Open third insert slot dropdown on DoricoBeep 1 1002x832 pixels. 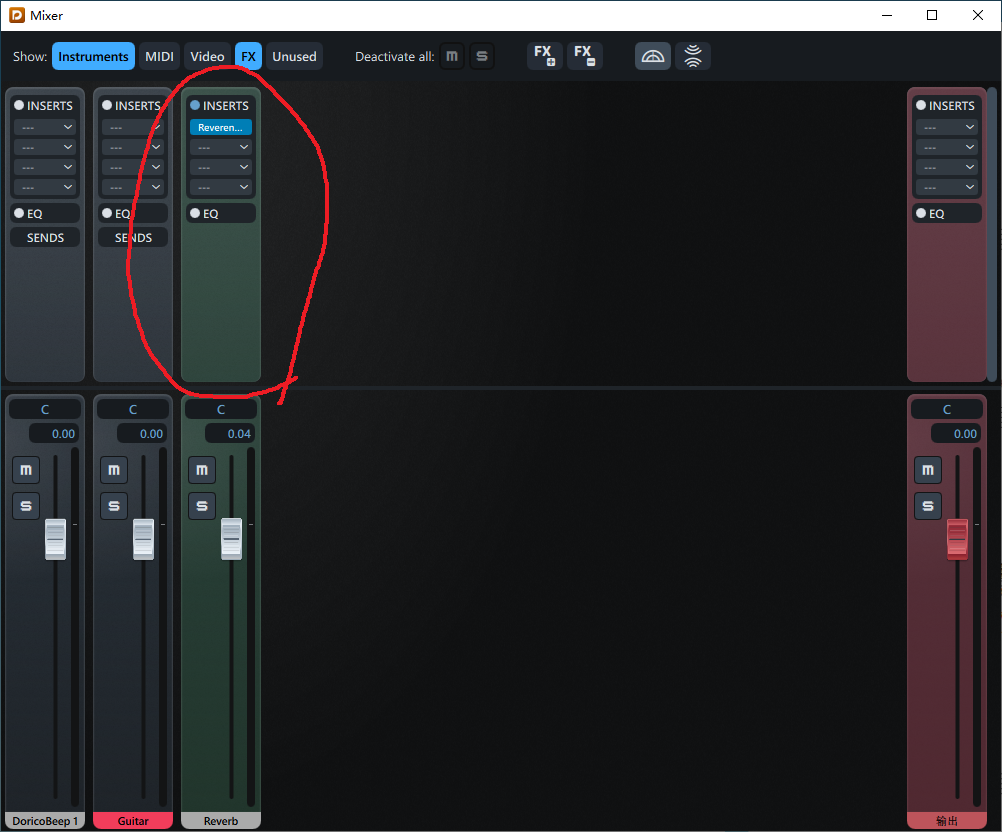pos(45,167)
